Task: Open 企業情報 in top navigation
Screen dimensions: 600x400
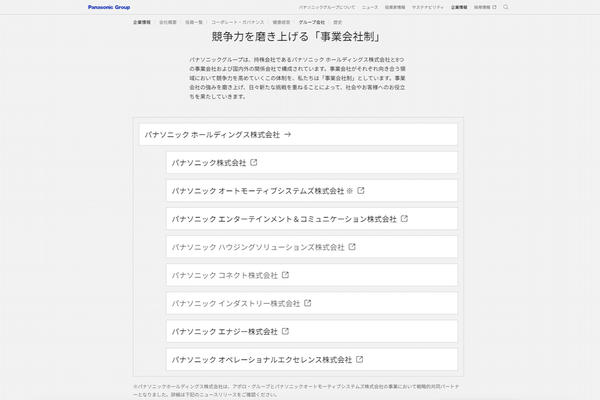Action: [459, 7]
